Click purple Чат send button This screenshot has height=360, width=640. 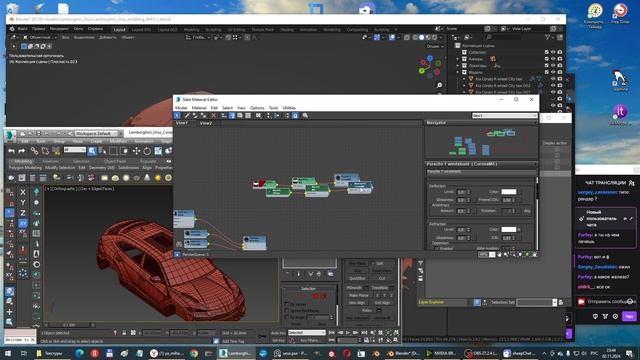pos(629,316)
